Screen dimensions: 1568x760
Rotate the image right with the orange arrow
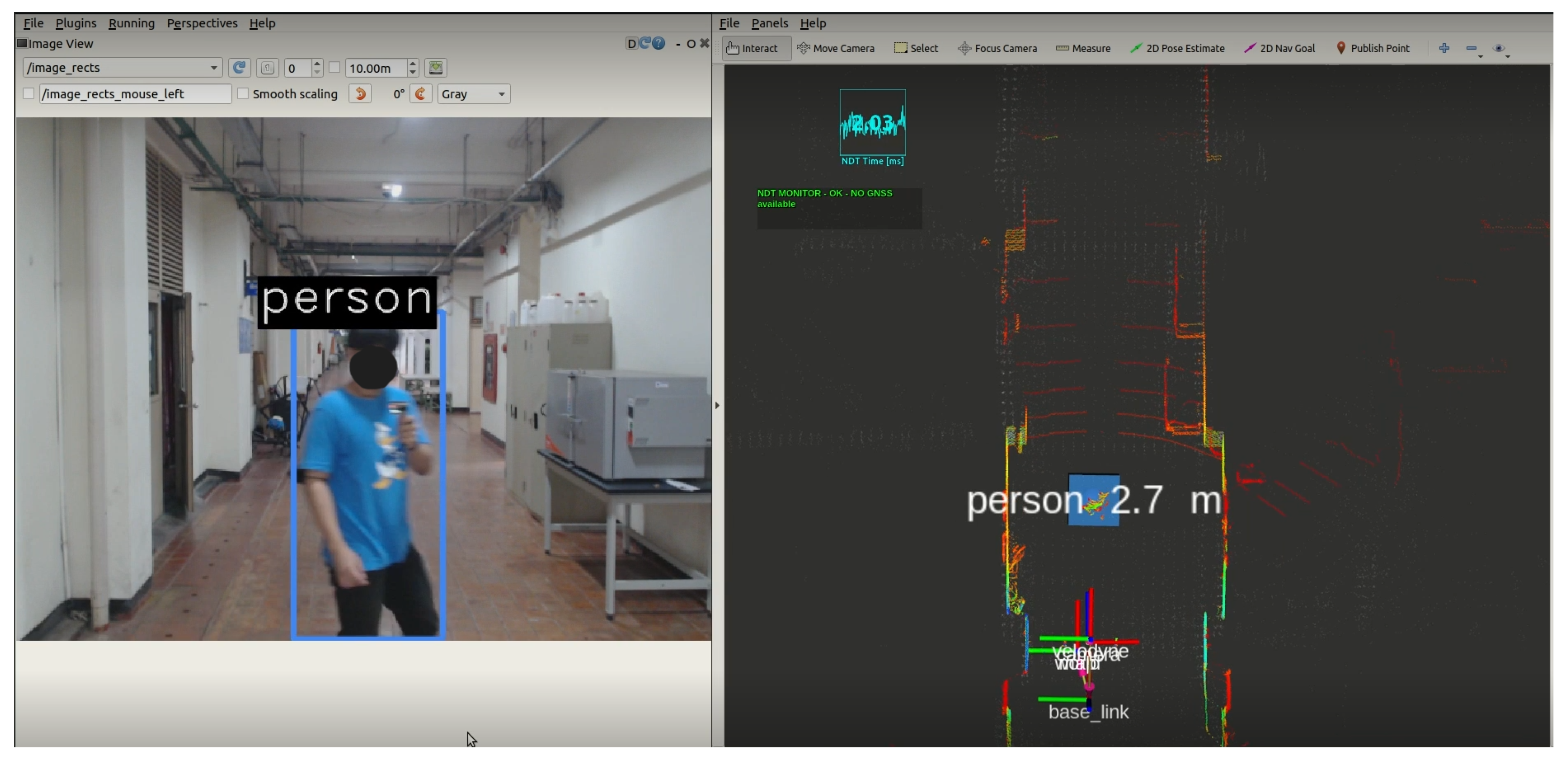click(420, 93)
